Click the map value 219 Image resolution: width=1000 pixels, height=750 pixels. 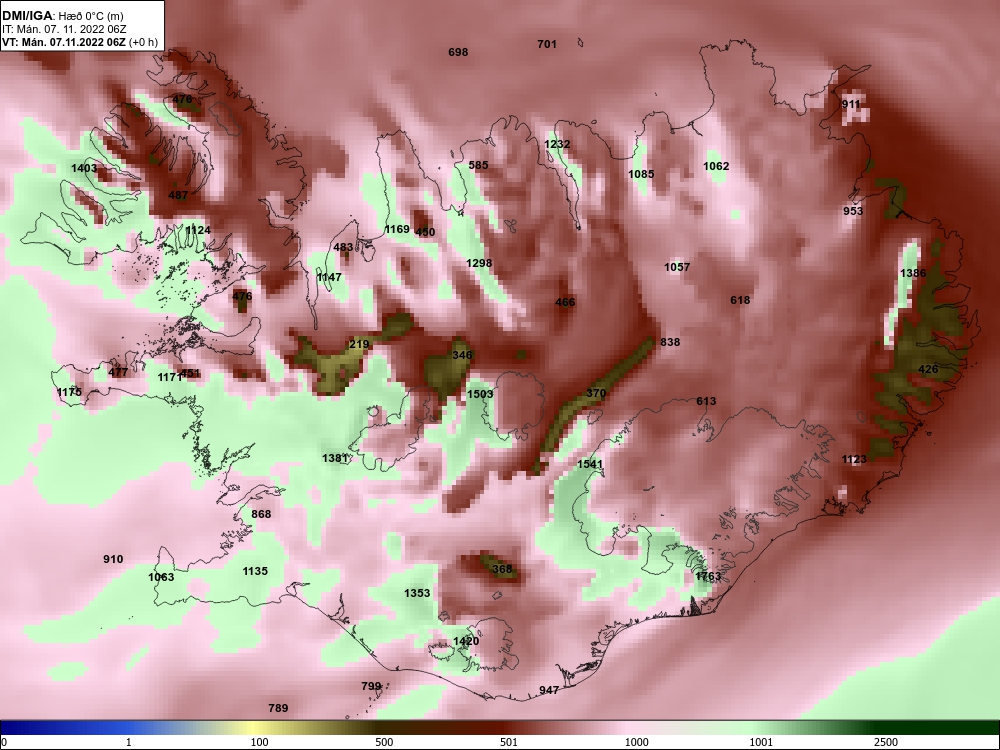point(359,345)
